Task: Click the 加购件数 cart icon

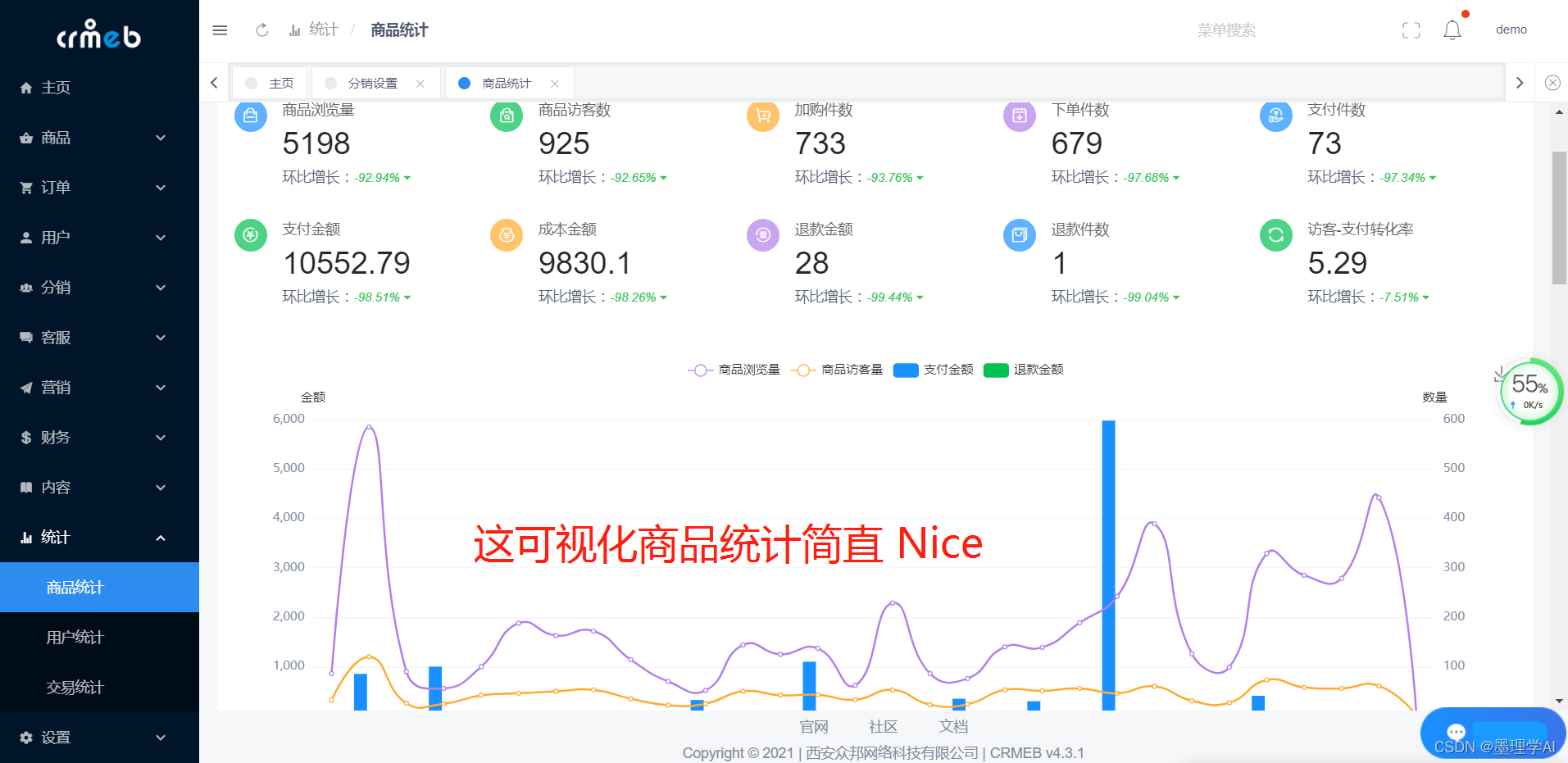Action: 763,116
